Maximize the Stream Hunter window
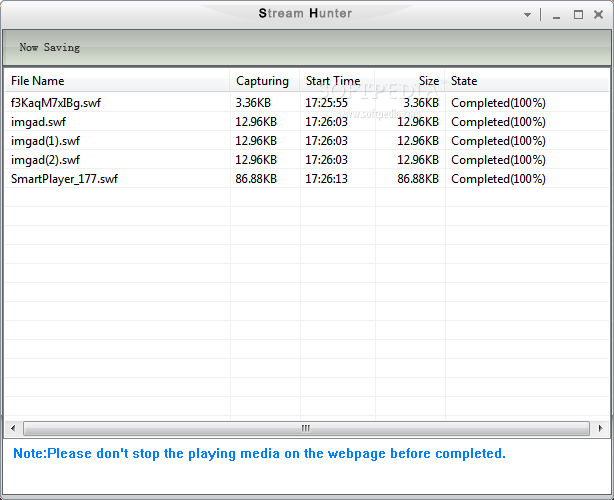Screen dimensions: 614x500 click(x=578, y=15)
